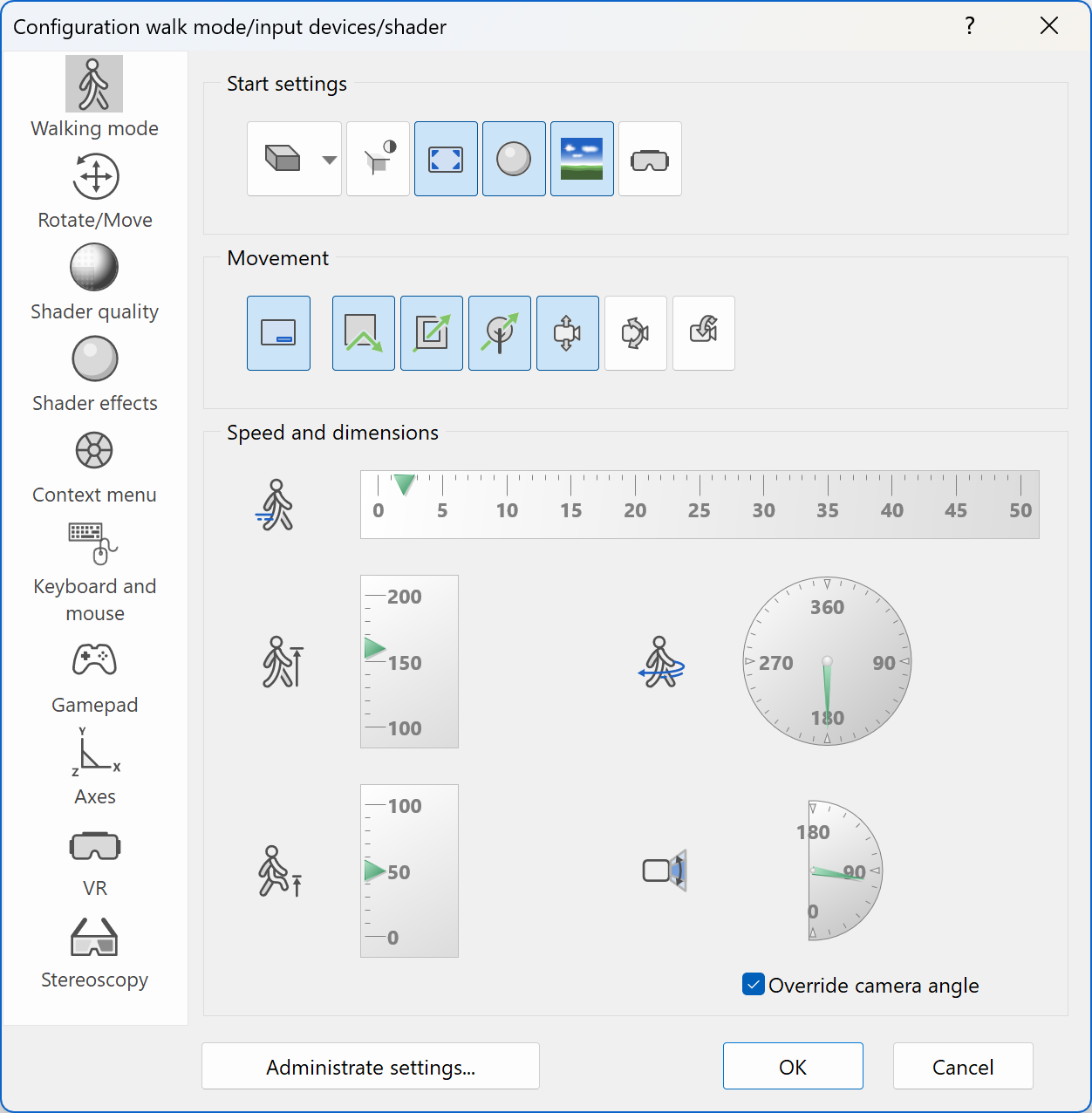This screenshot has height=1113, width=1092.
Task: Click the walking speed ruler slider
Action: (699, 504)
